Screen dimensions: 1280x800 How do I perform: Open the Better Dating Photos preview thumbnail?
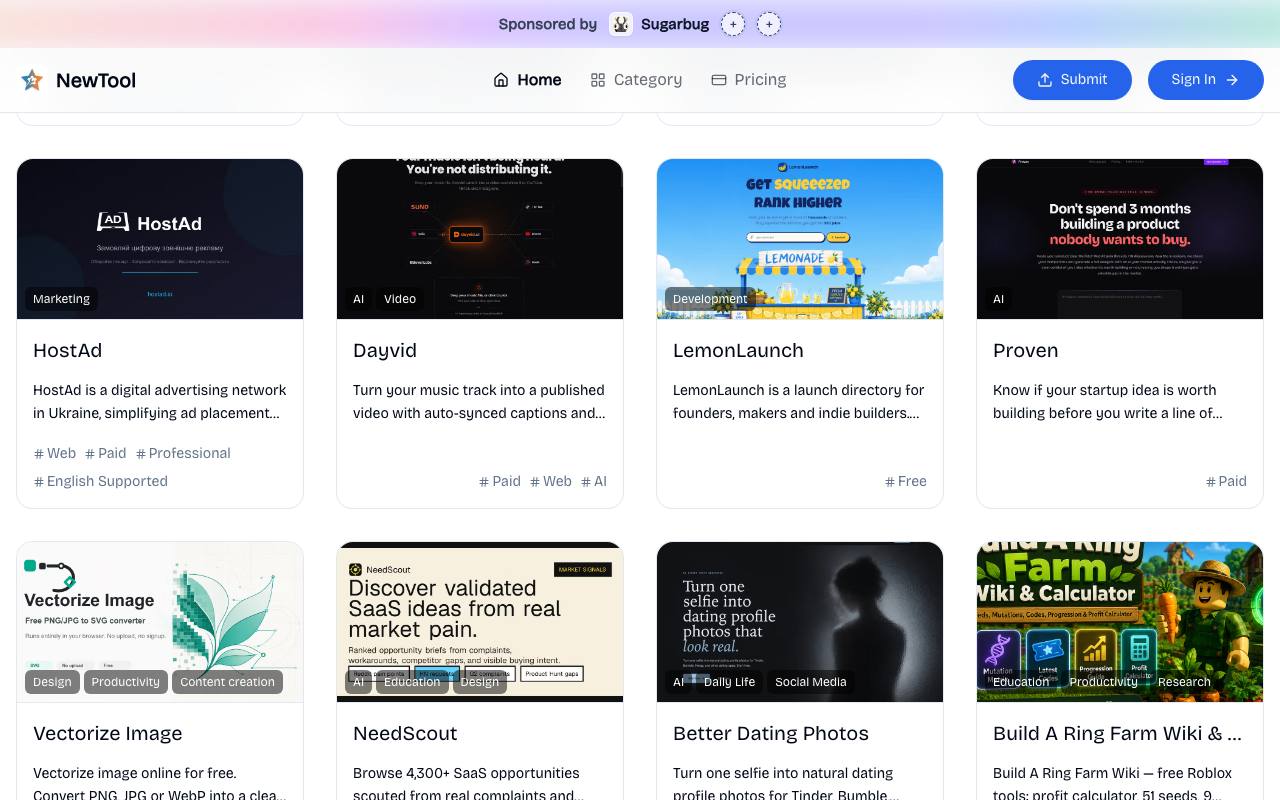(x=800, y=622)
